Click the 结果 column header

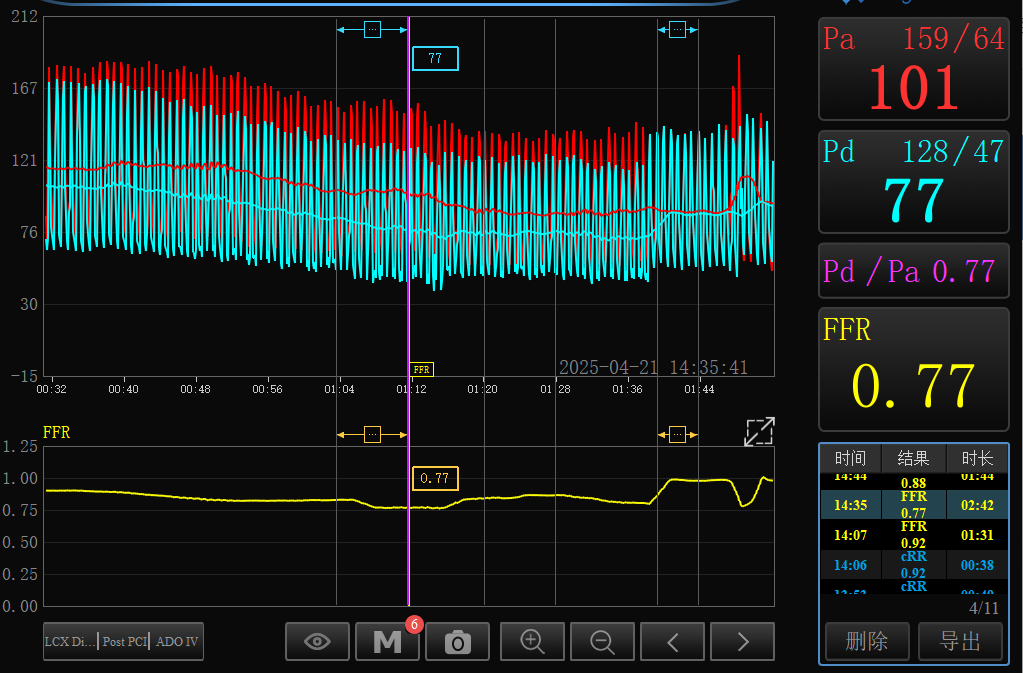tap(913, 458)
